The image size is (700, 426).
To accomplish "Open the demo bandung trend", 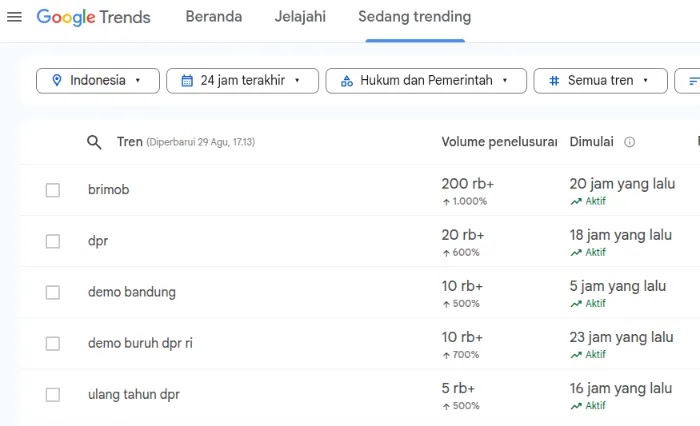I will click(132, 292).
